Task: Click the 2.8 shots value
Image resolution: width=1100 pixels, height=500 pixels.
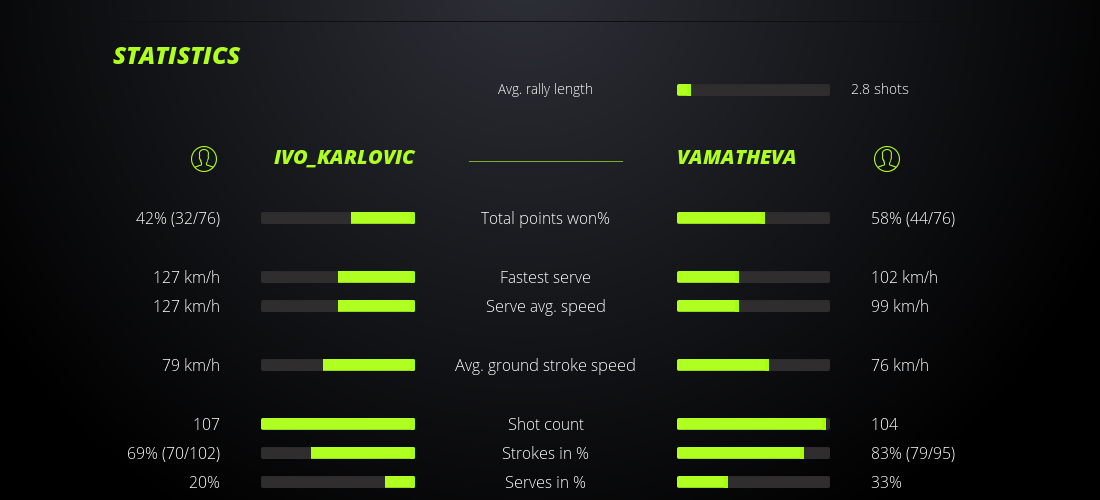Action: click(x=880, y=89)
